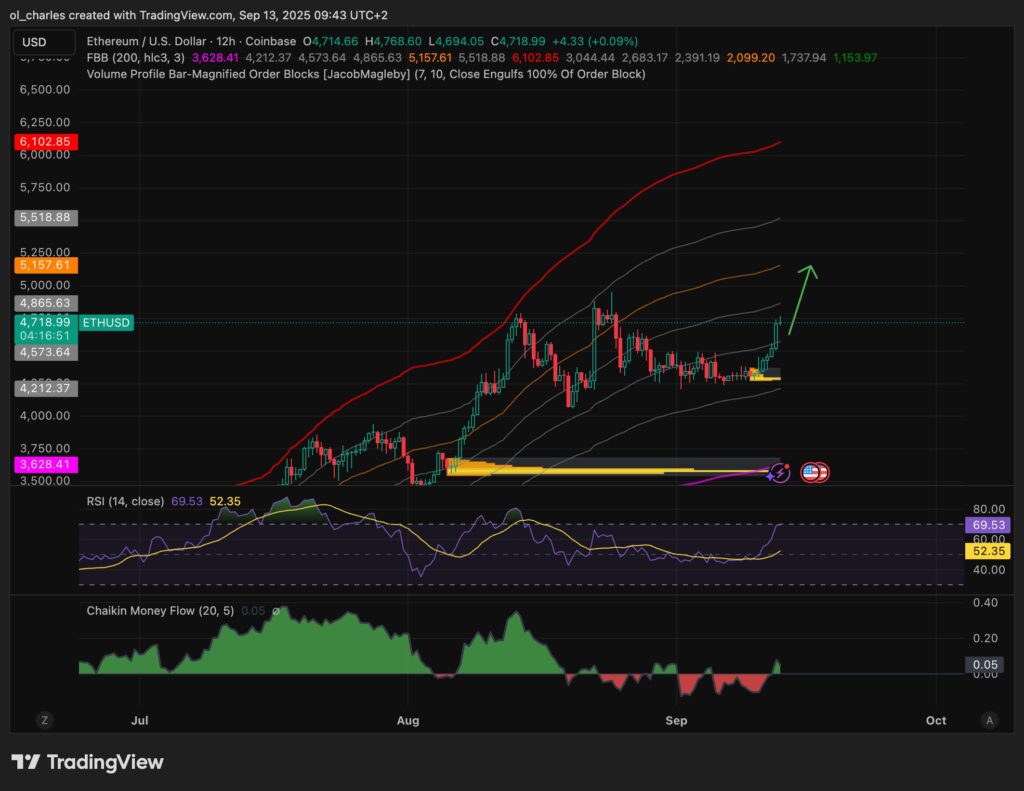Viewport: 1024px width, 791px height.
Task: Select the Sep label on the time axis
Action: coord(676,720)
